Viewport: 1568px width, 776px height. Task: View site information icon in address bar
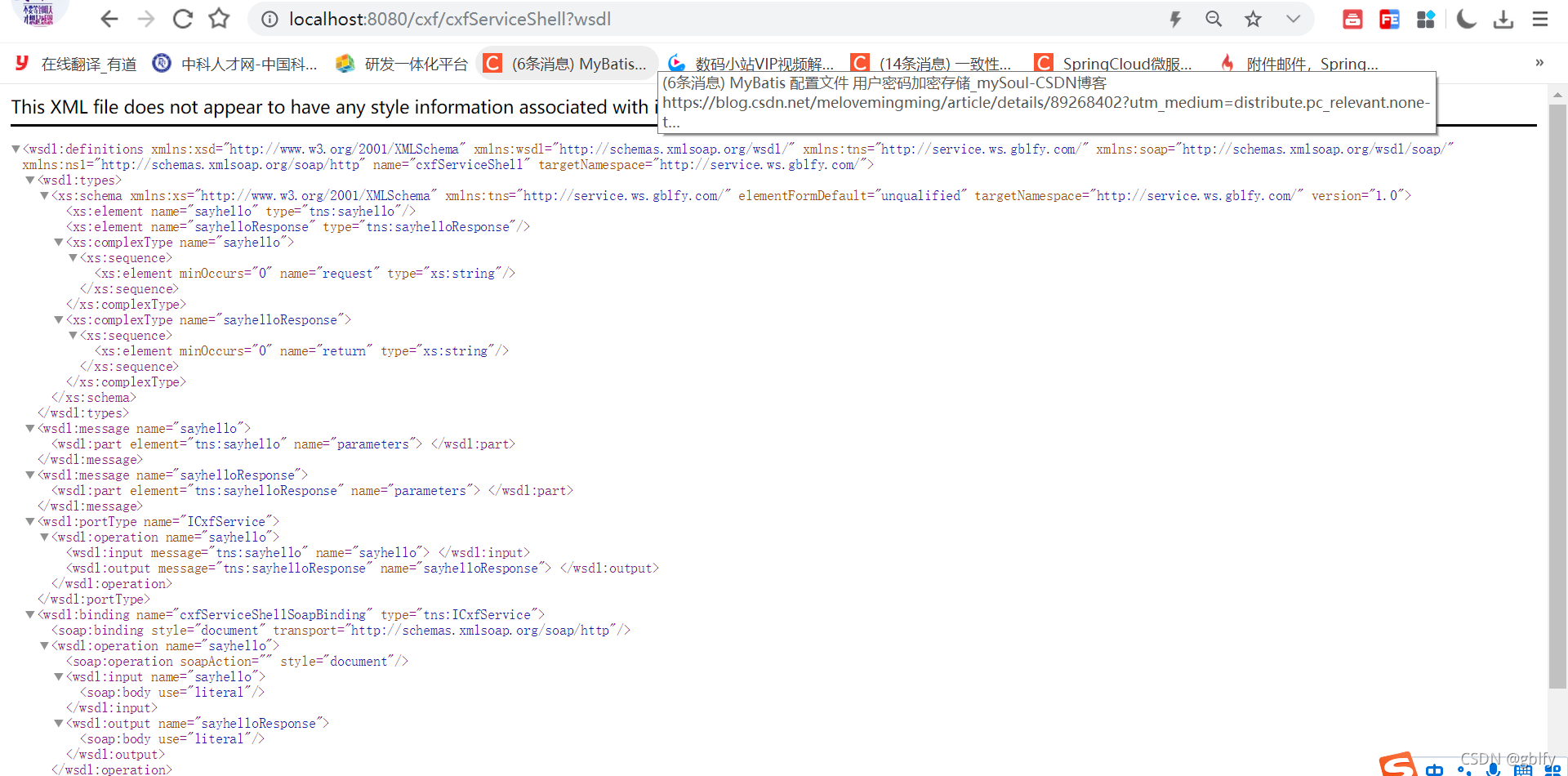pyautogui.click(x=269, y=19)
